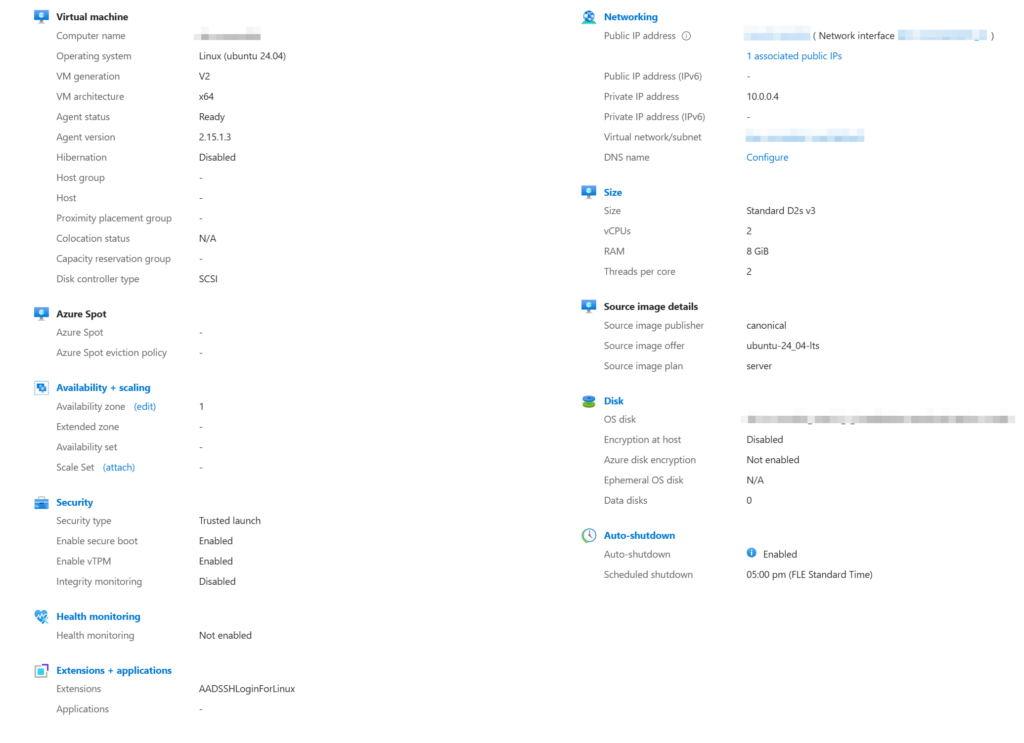Image resolution: width=1024 pixels, height=743 pixels.
Task: Open the Auto-shutdown section header
Action: (x=639, y=534)
